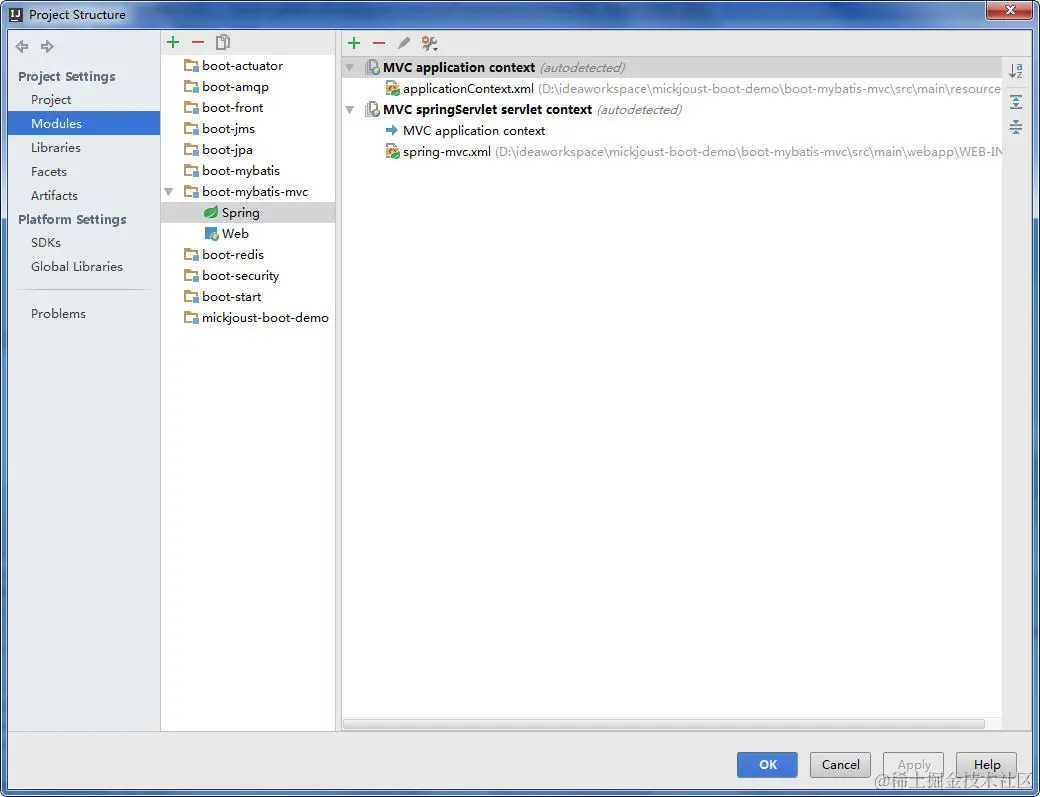
Task: Click MVC springServlet servlet context fileset icon
Action: [373, 110]
